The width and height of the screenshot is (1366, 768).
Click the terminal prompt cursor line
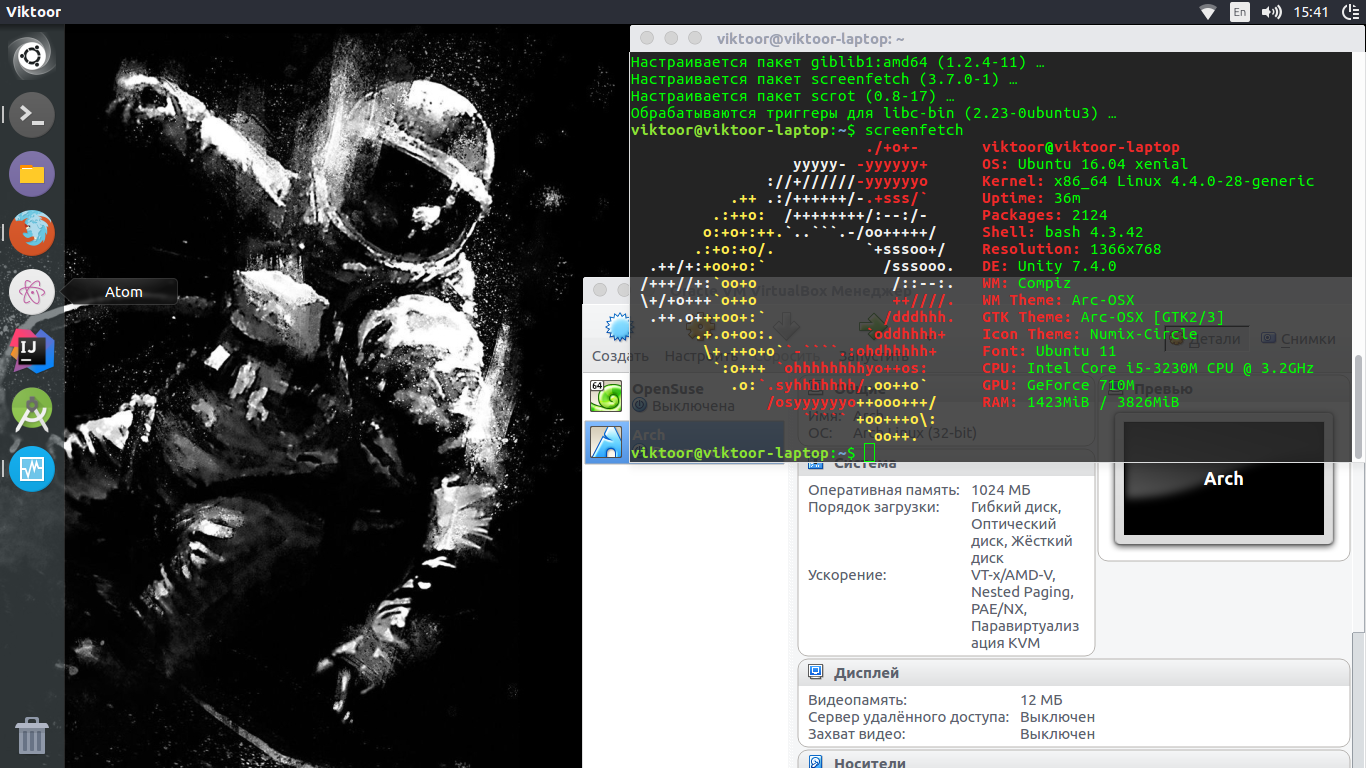click(753, 453)
